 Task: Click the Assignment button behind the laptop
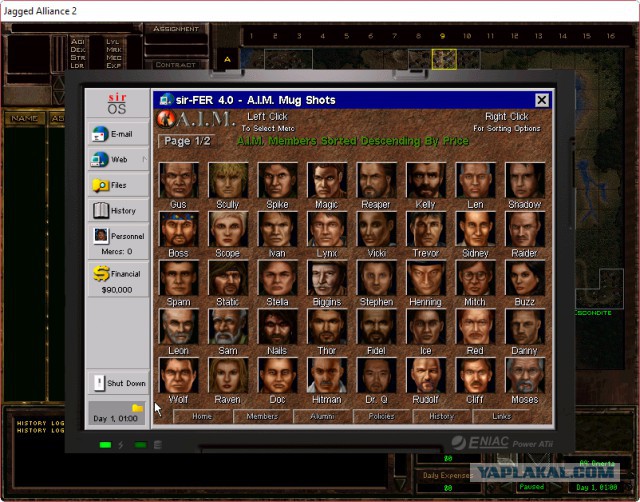pos(176,29)
